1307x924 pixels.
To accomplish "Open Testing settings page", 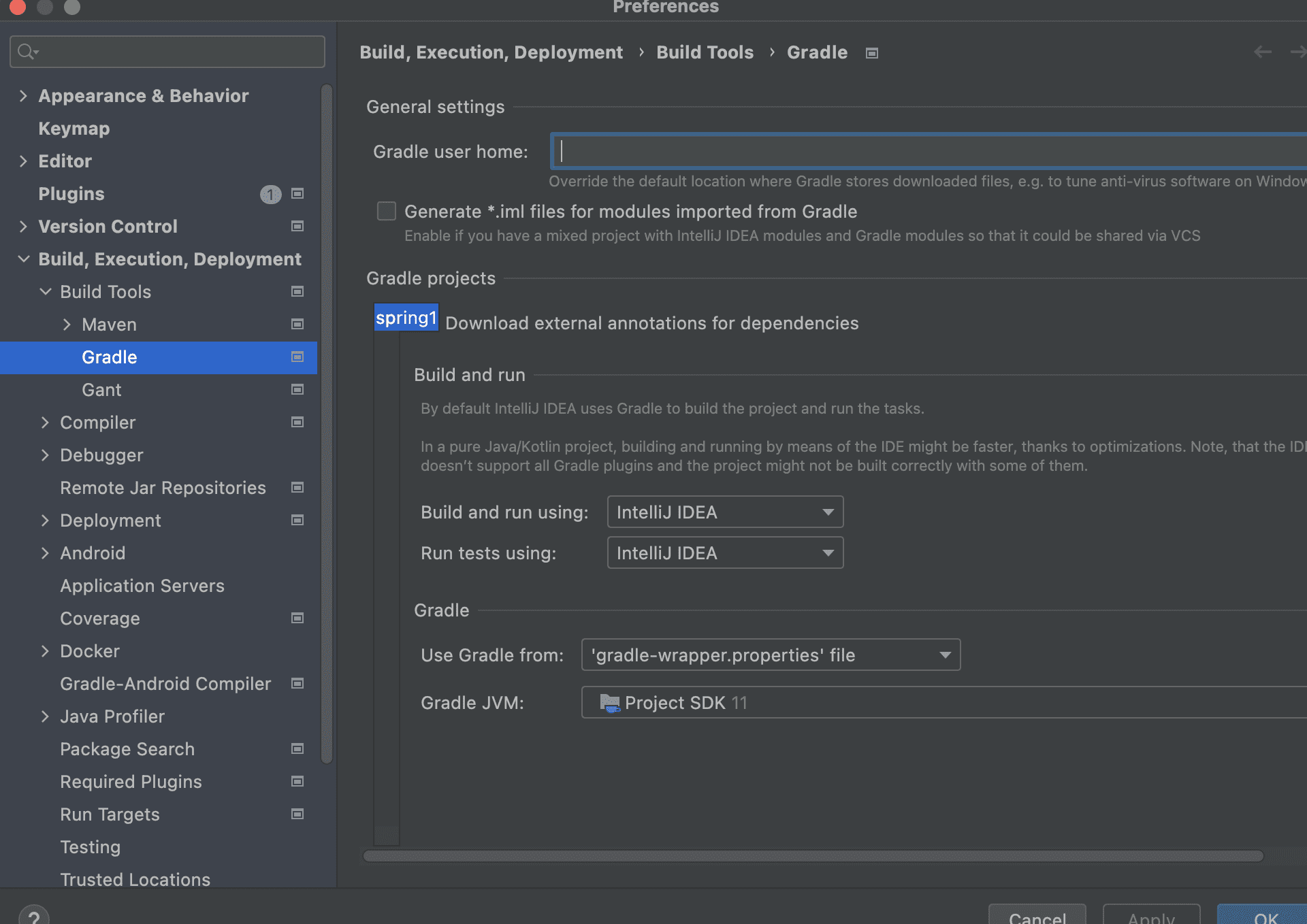I will (90, 847).
